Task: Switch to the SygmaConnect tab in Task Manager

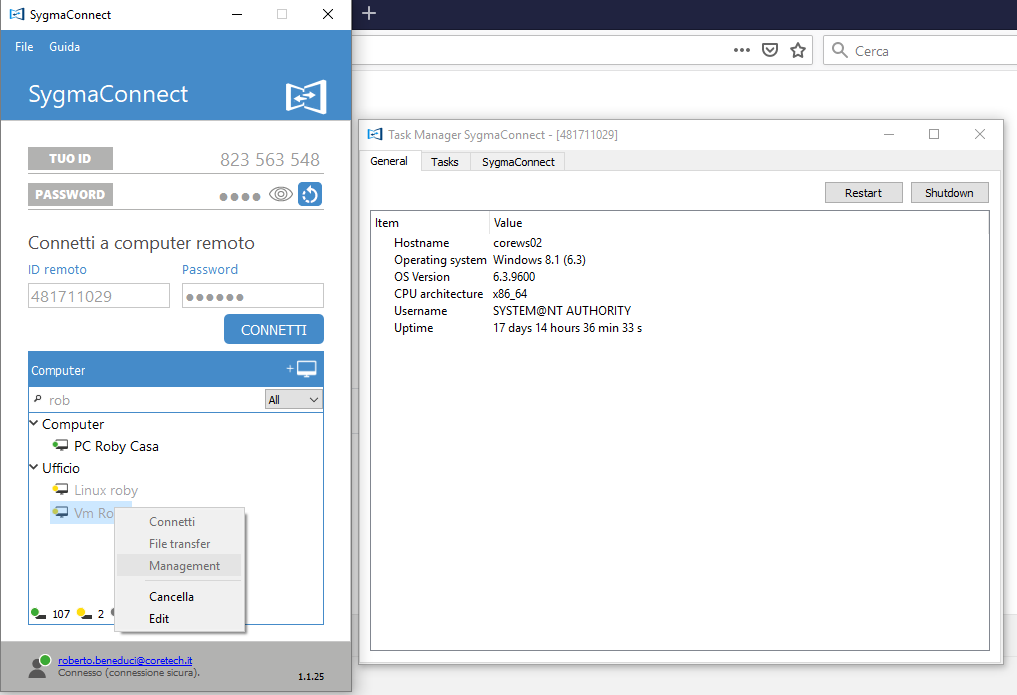Action: click(518, 161)
